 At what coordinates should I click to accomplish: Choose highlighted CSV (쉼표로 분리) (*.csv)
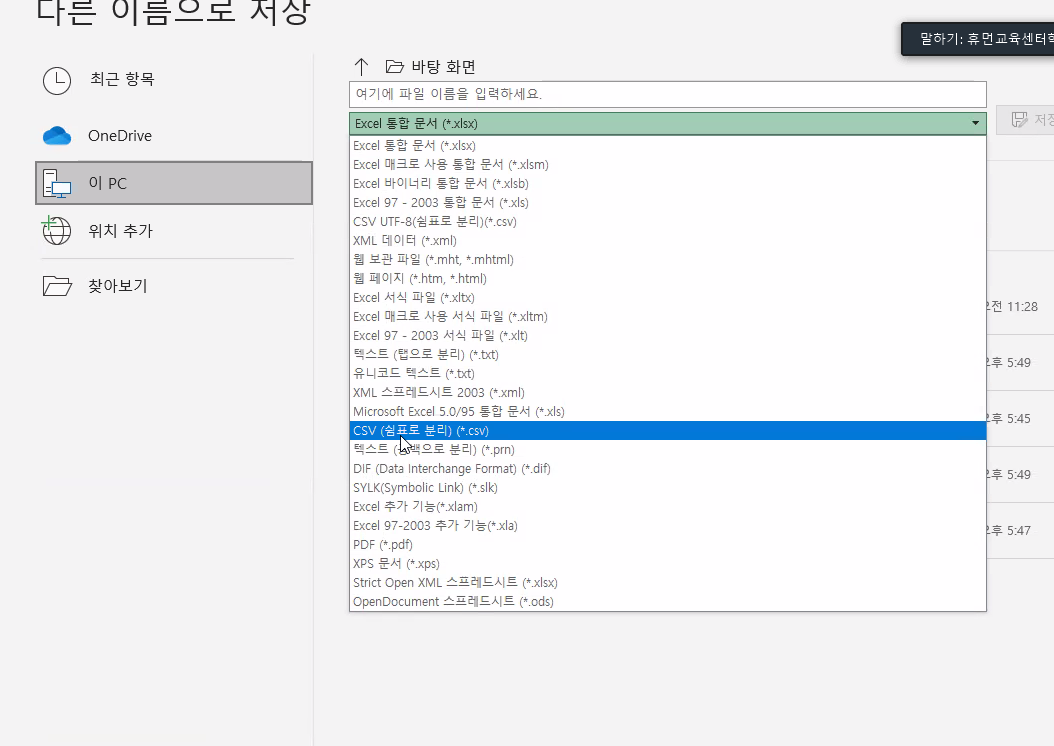pos(667,430)
